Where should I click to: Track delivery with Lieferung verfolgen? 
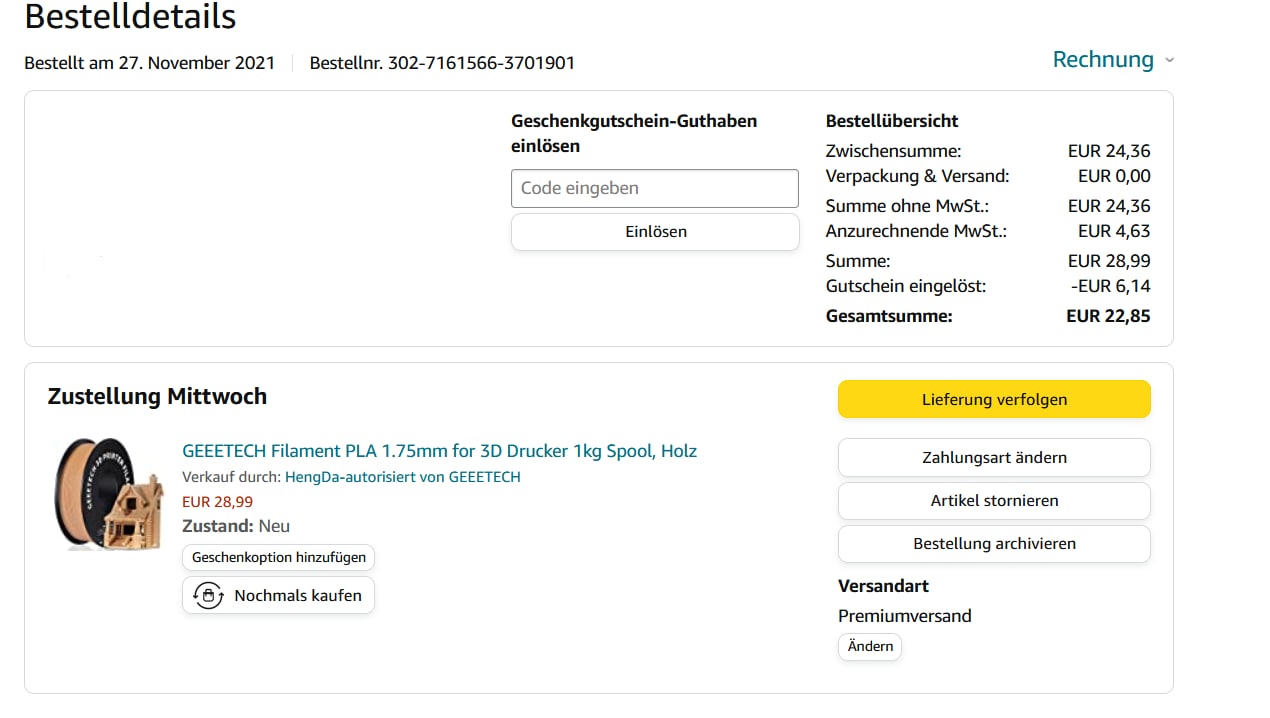point(994,399)
